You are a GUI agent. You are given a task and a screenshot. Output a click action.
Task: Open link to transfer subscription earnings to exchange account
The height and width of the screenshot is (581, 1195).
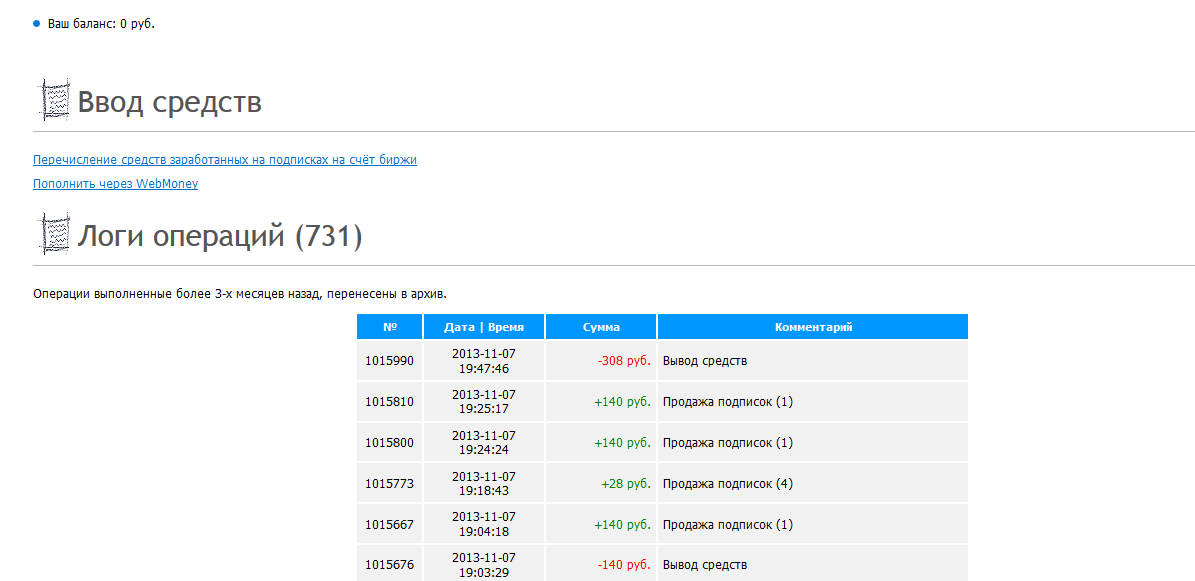pyautogui.click(x=225, y=160)
